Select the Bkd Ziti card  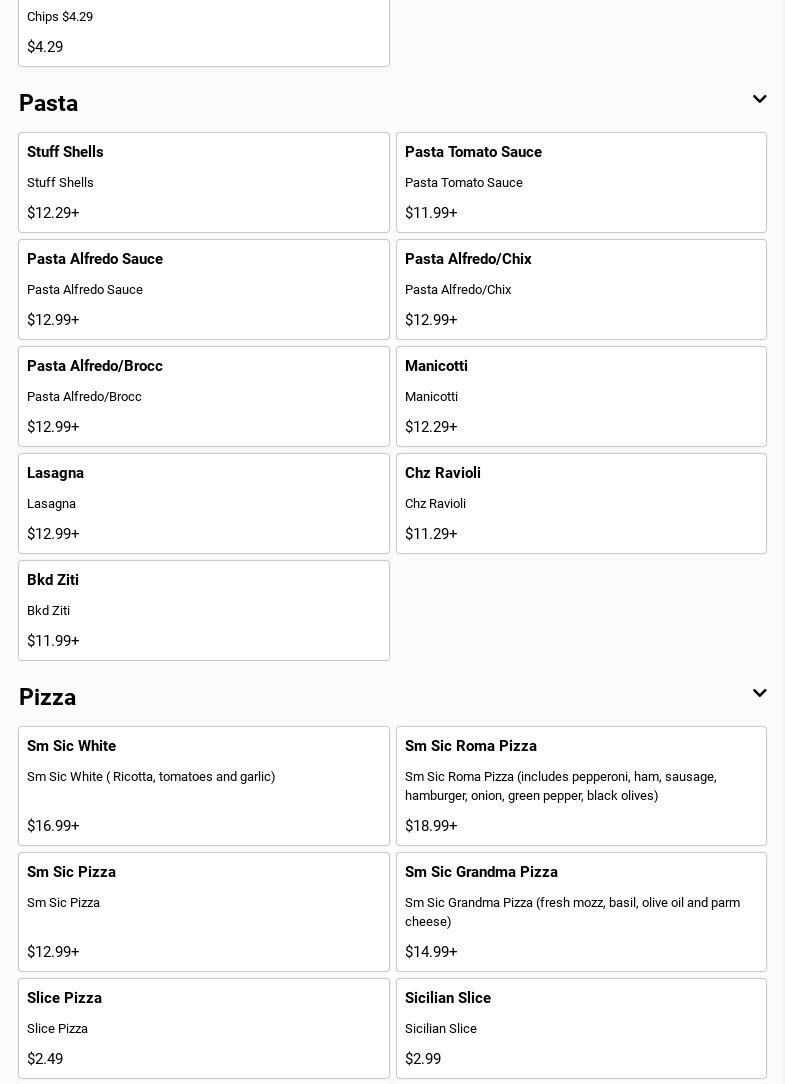[203, 610]
